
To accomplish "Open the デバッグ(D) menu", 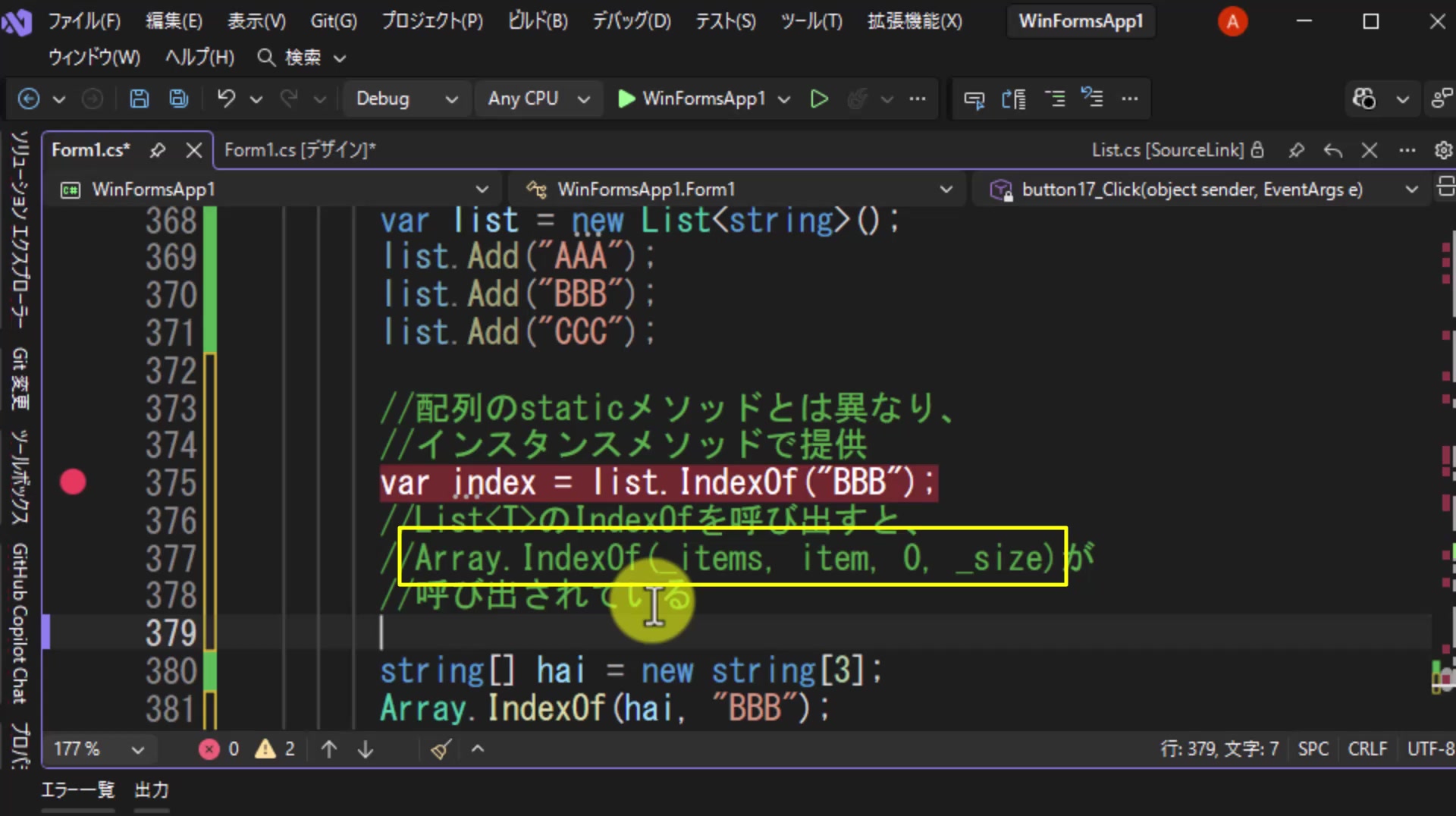I will point(632,21).
